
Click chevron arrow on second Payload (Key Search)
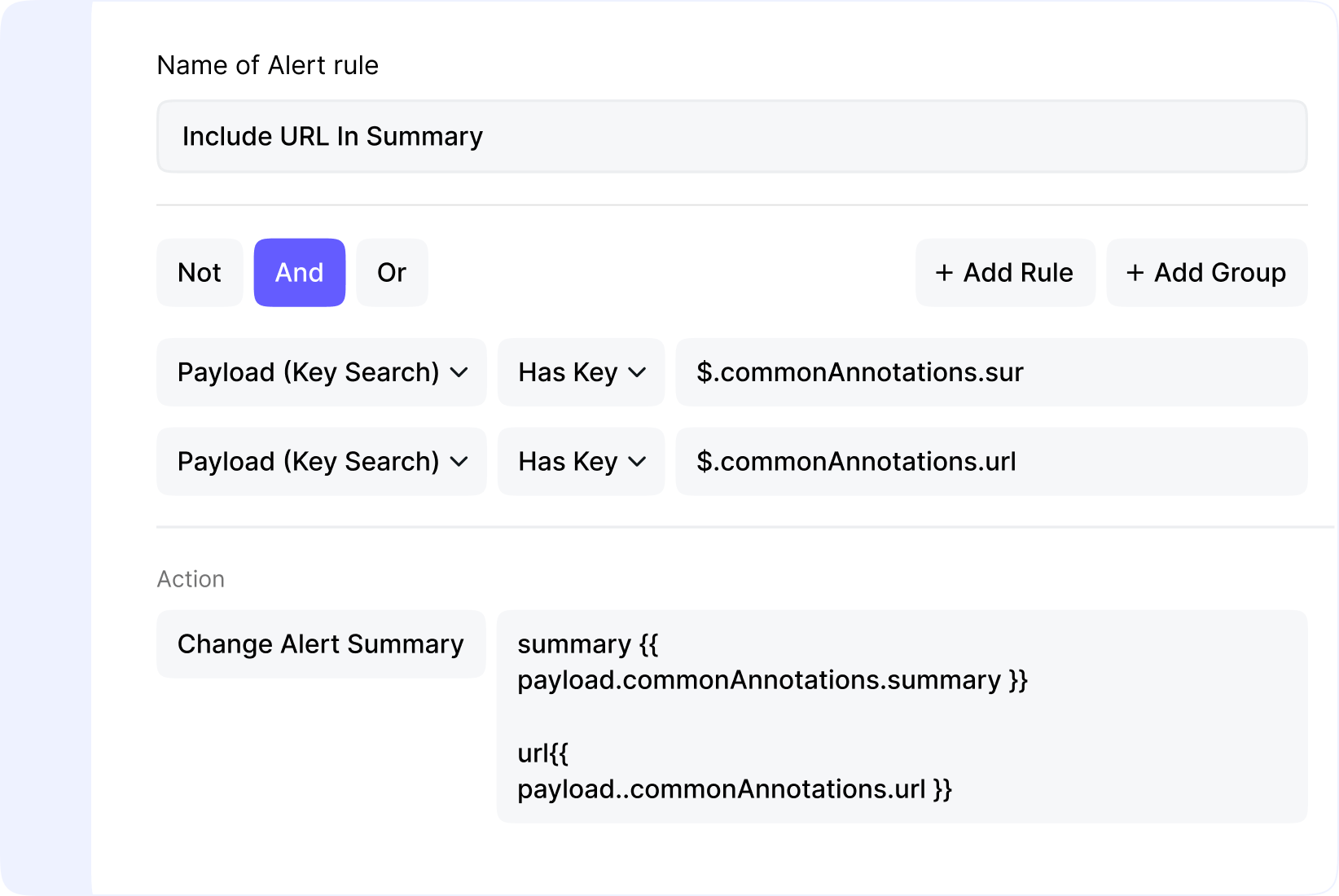(x=459, y=462)
